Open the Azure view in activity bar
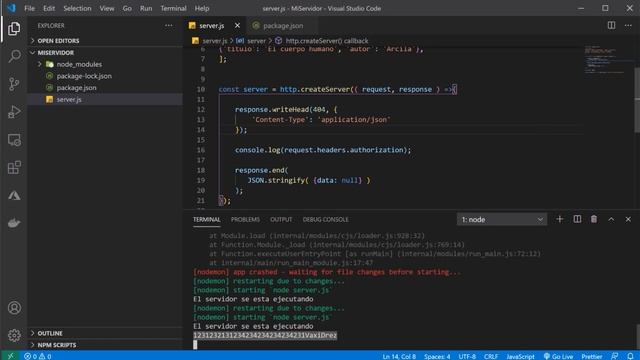Screen dimensions: 640x360 point(14,196)
